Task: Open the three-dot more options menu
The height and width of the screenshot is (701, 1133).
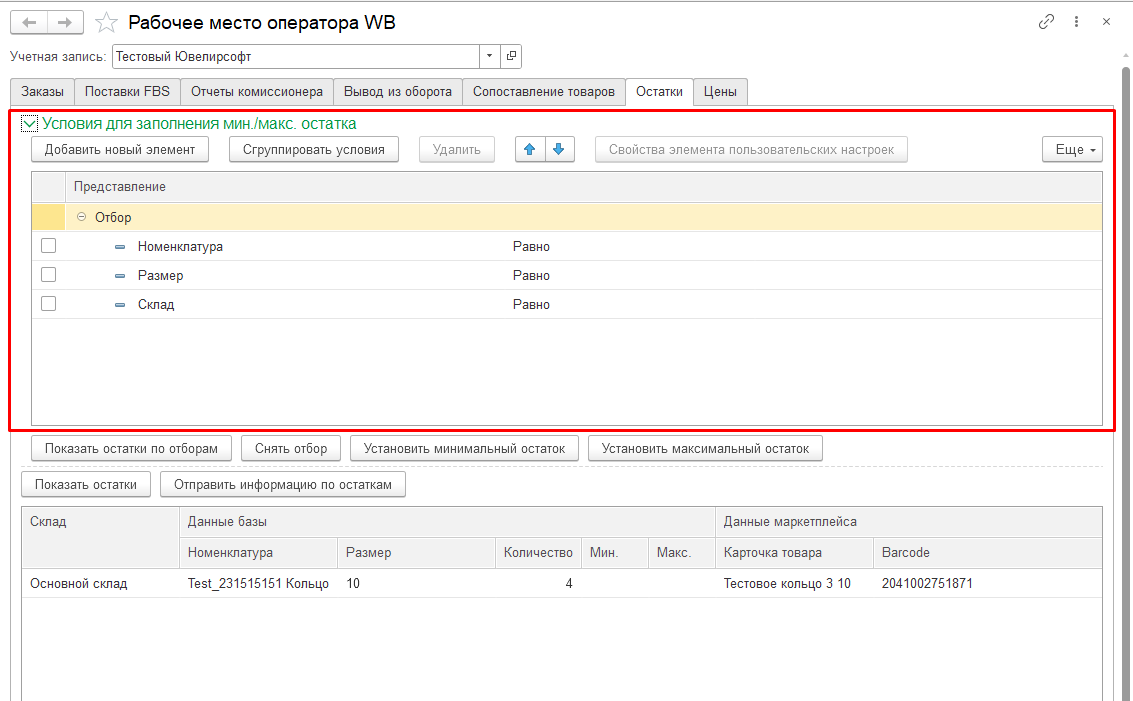Action: click(1076, 22)
